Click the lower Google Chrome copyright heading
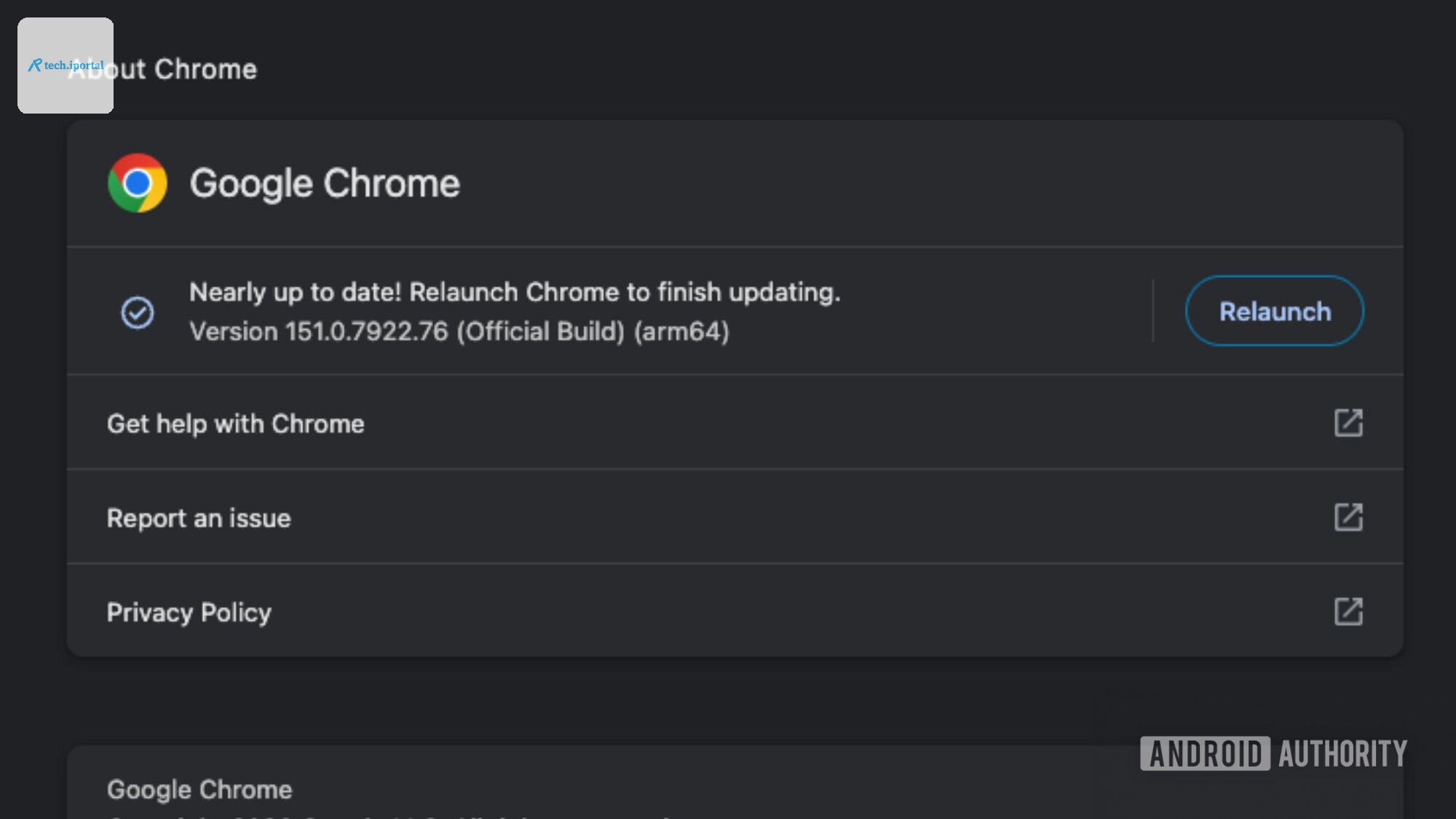 pos(199,790)
